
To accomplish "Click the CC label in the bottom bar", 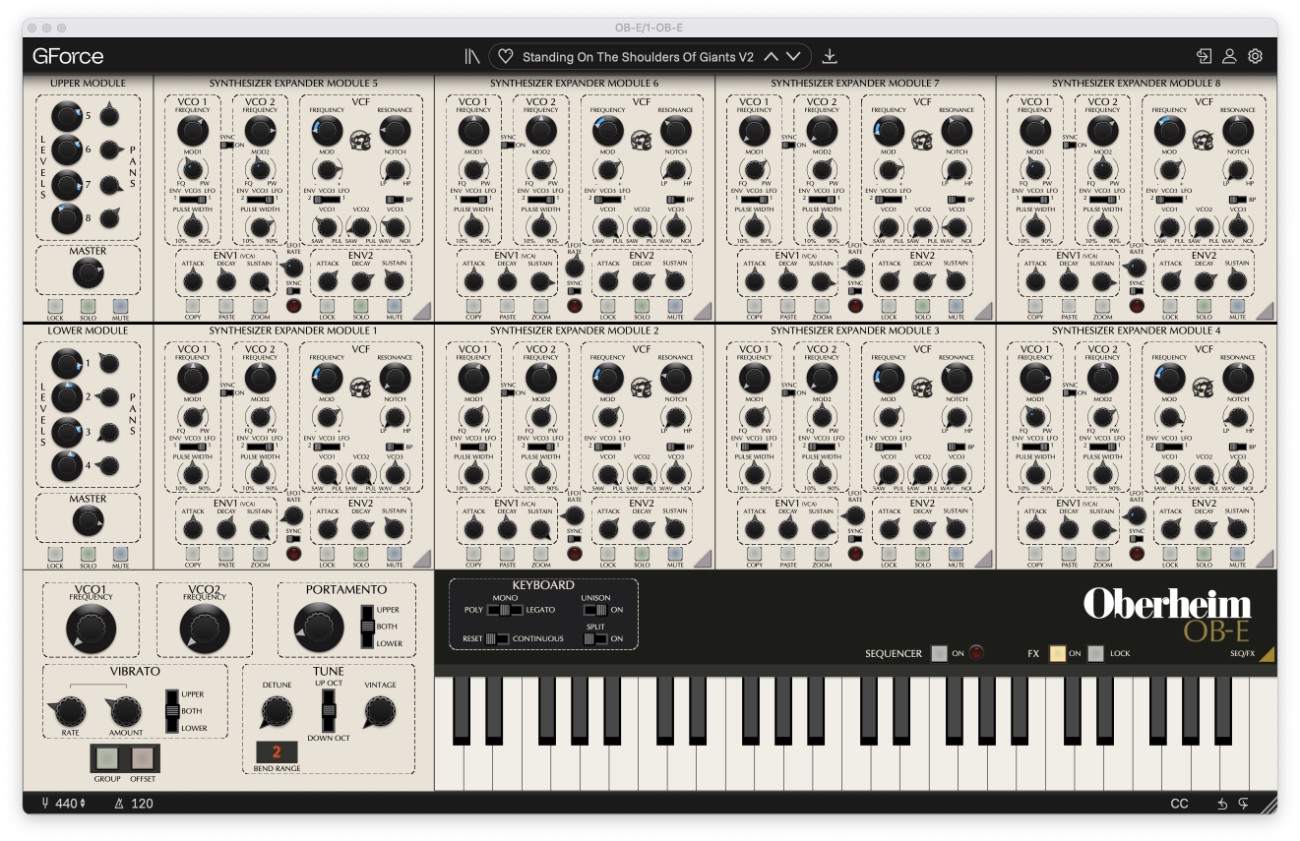I will [1180, 803].
